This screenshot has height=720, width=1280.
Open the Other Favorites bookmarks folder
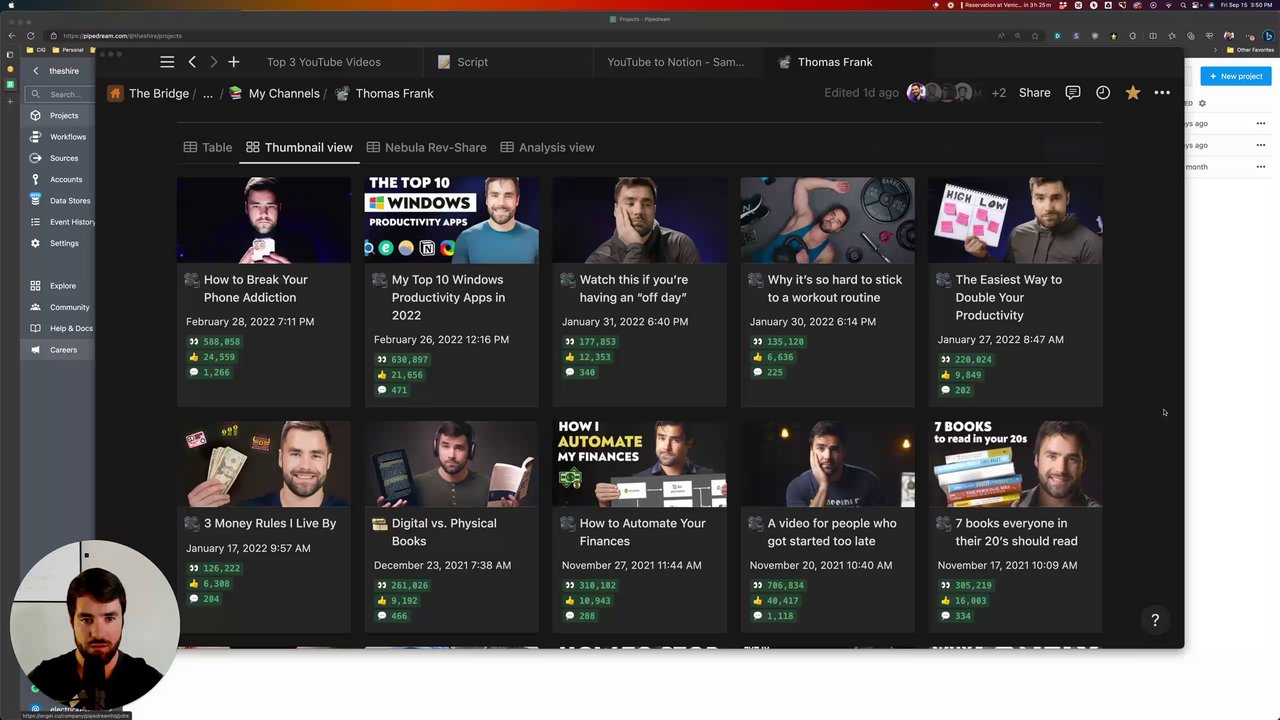1250,49
